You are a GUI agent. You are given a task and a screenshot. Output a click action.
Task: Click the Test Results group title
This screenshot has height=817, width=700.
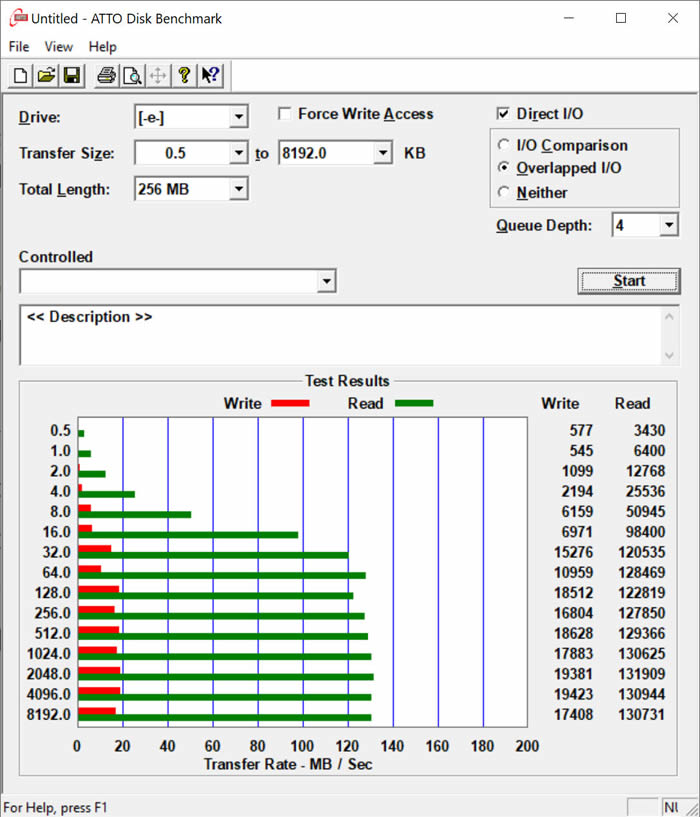tap(347, 381)
